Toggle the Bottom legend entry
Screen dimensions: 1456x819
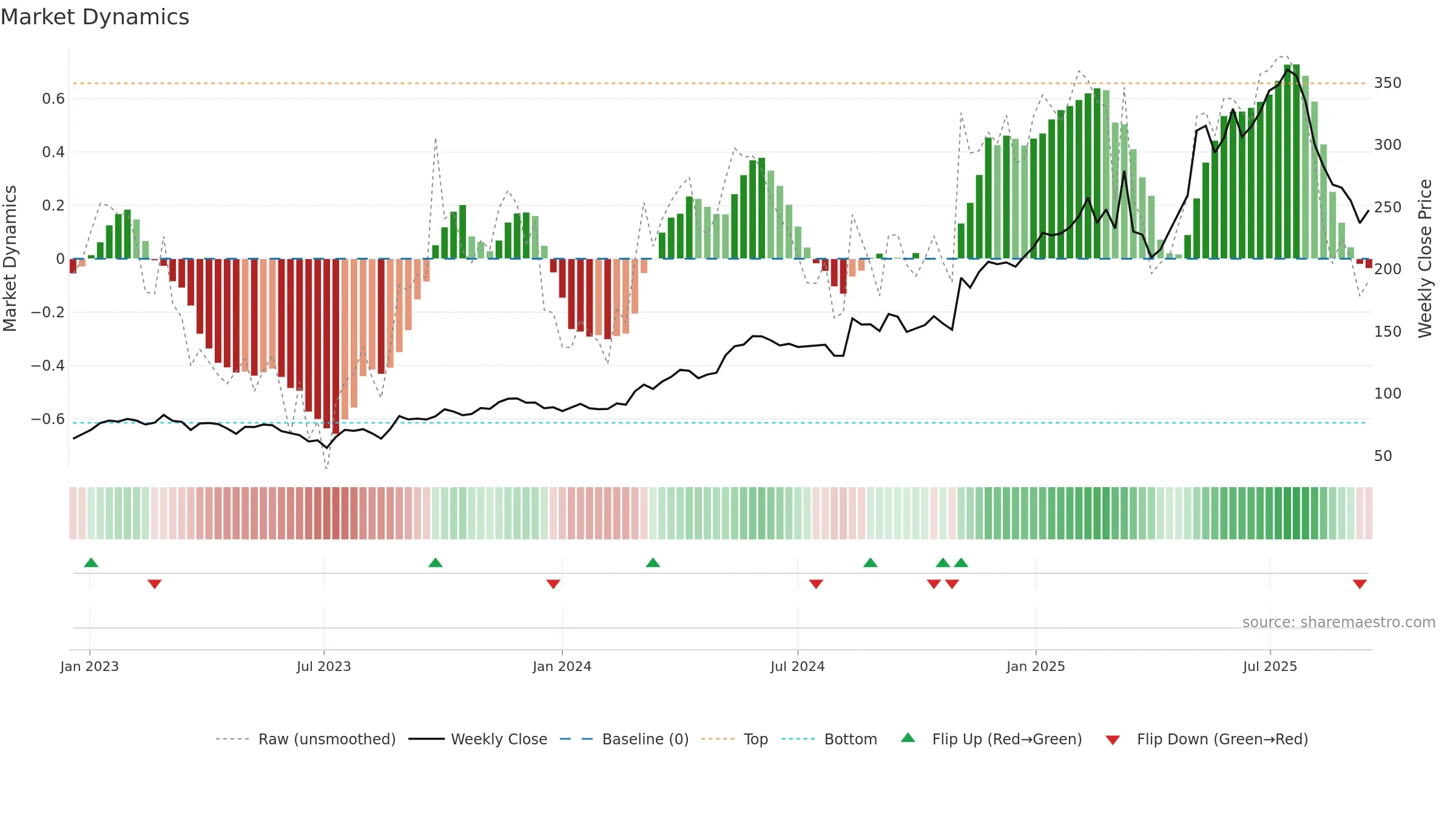click(829, 739)
